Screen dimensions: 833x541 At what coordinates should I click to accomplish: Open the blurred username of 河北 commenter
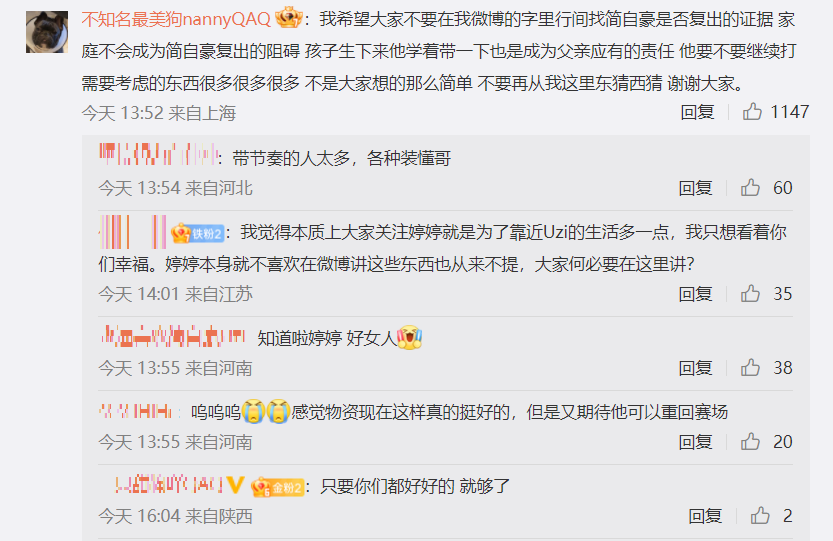(158, 154)
